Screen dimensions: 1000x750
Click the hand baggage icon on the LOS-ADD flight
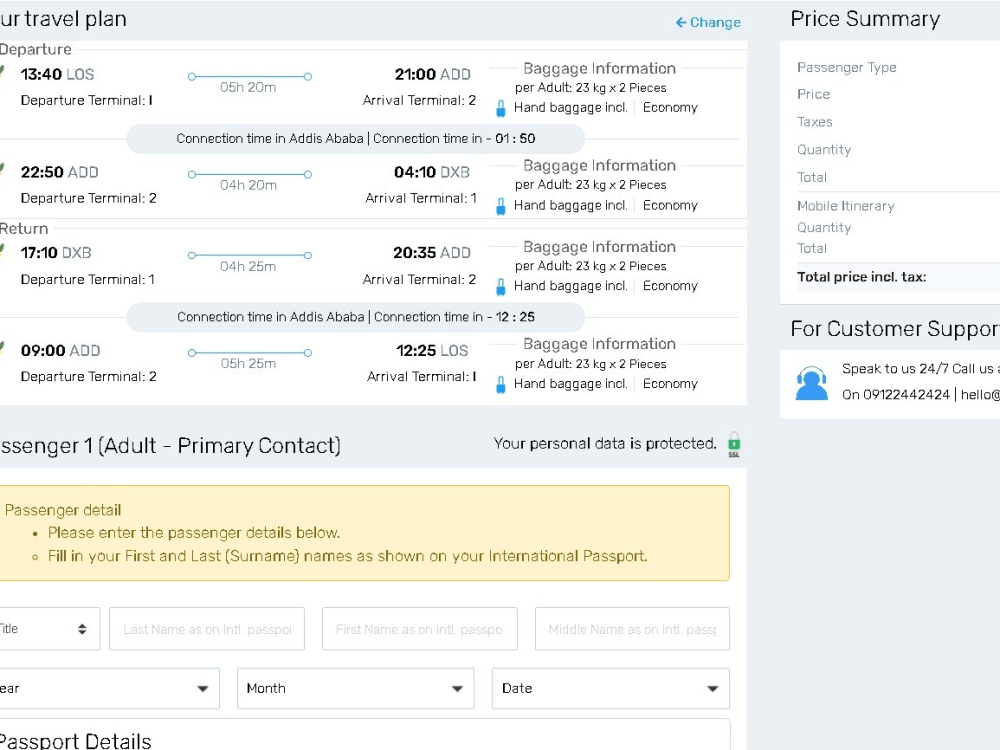(500, 109)
